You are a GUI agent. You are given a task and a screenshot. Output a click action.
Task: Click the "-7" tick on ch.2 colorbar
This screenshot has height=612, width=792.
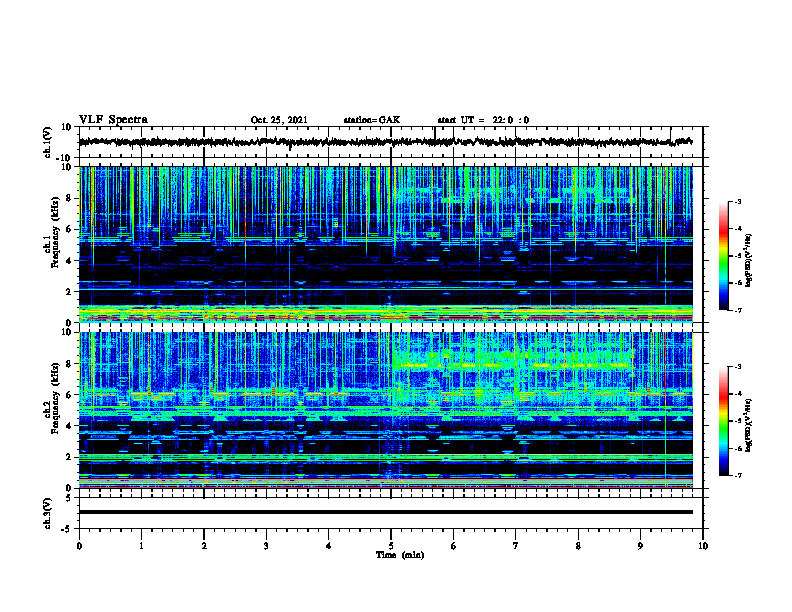click(x=738, y=475)
